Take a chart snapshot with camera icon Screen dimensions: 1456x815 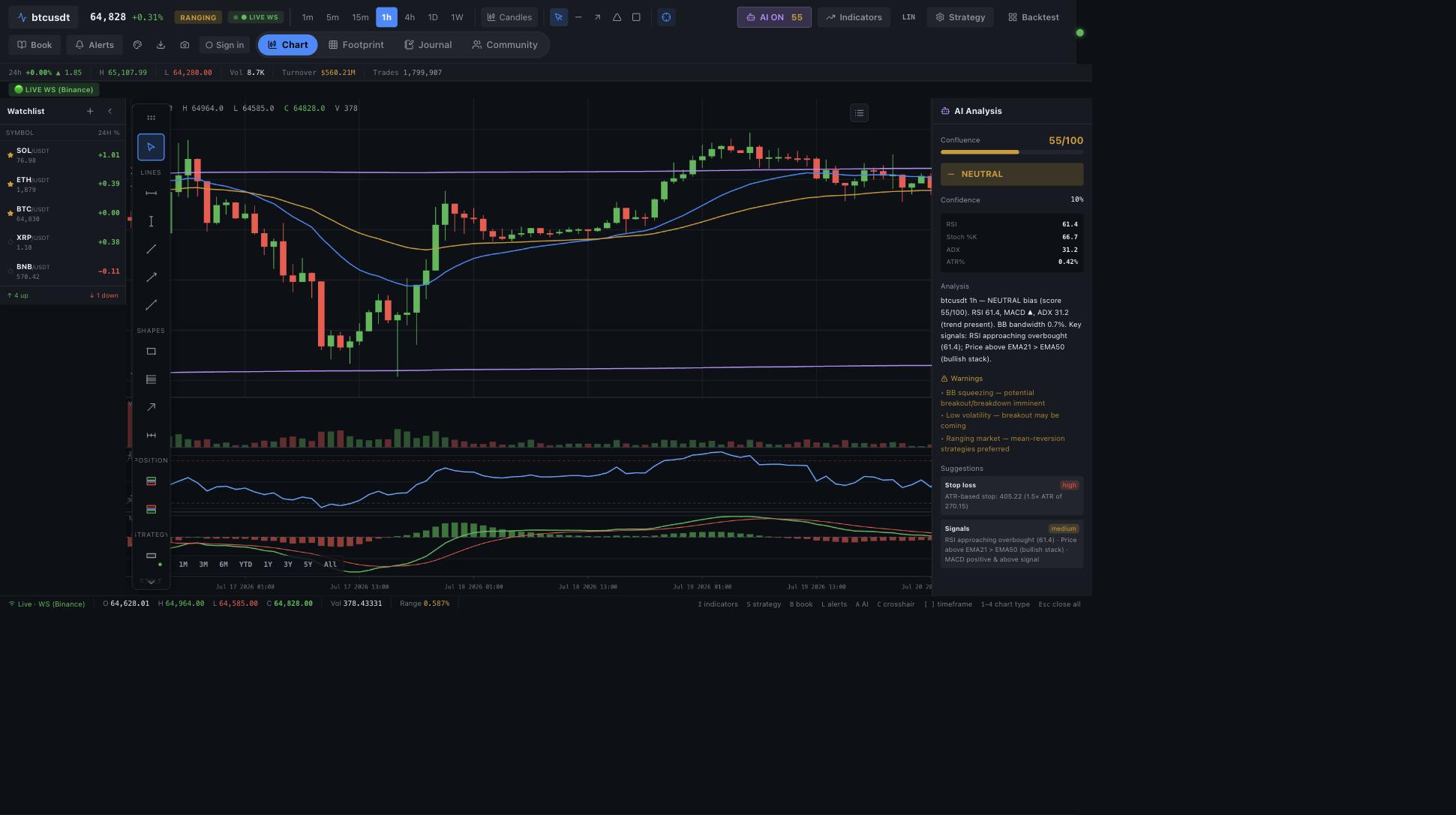(x=185, y=45)
